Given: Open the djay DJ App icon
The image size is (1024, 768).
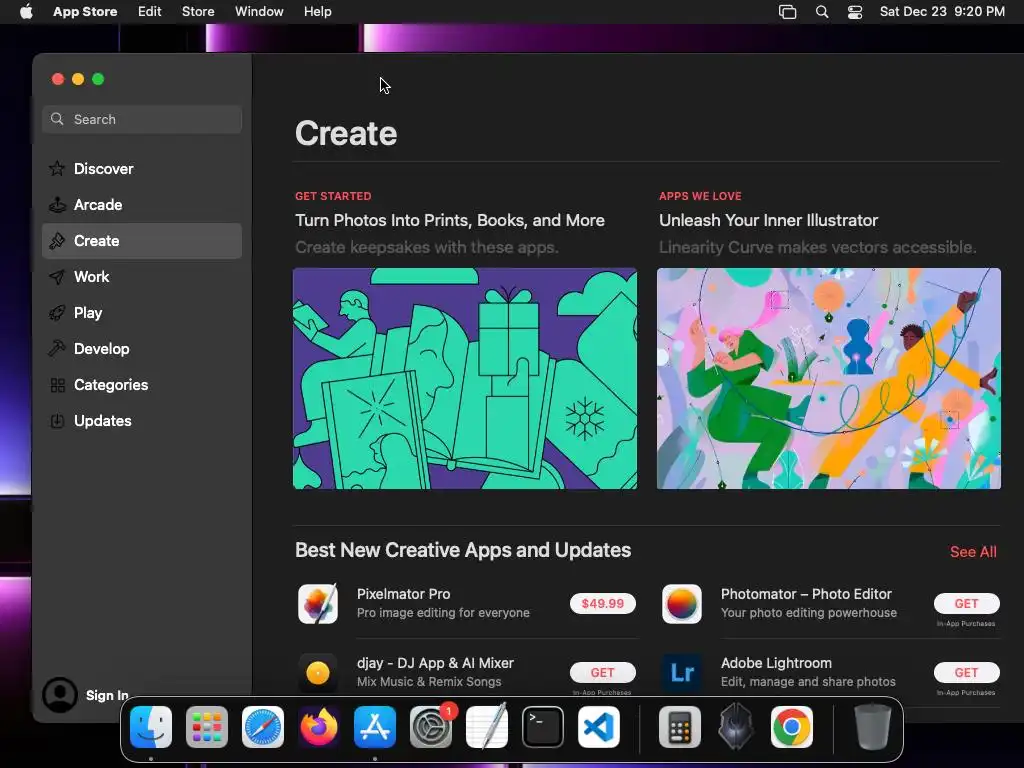Looking at the screenshot, I should (x=318, y=673).
